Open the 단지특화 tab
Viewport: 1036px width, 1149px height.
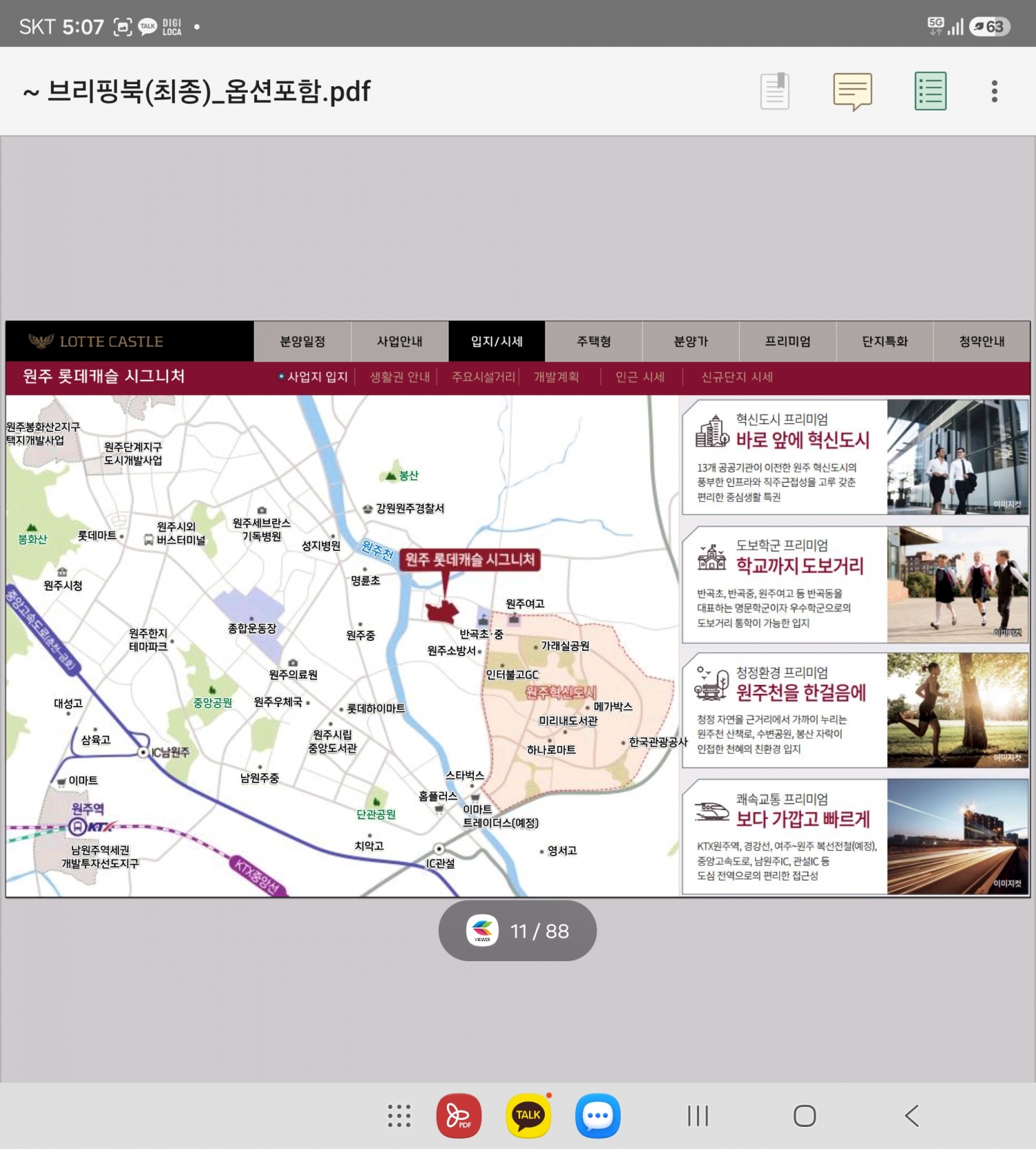point(885,341)
